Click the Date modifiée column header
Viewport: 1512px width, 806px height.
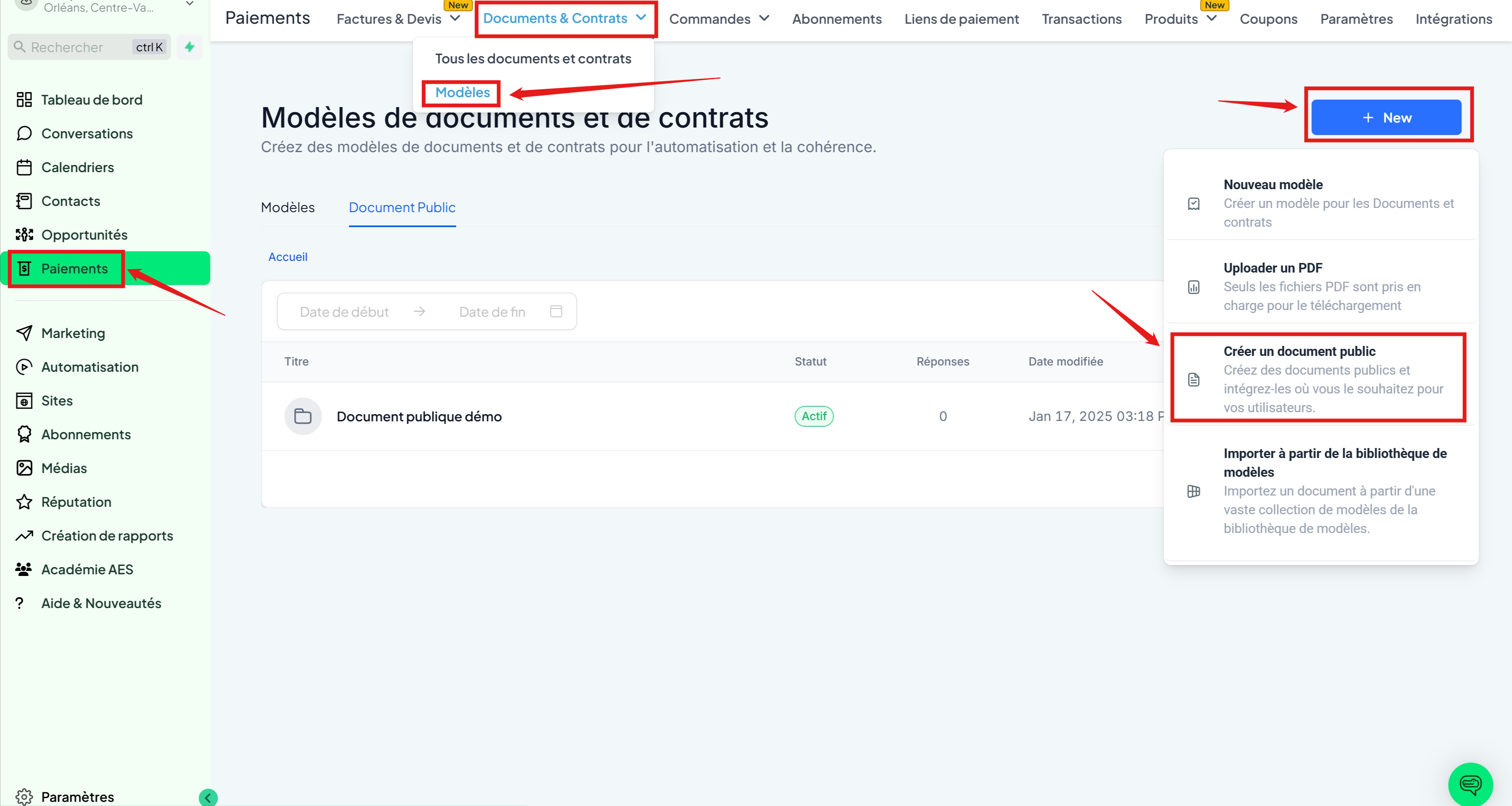point(1066,362)
